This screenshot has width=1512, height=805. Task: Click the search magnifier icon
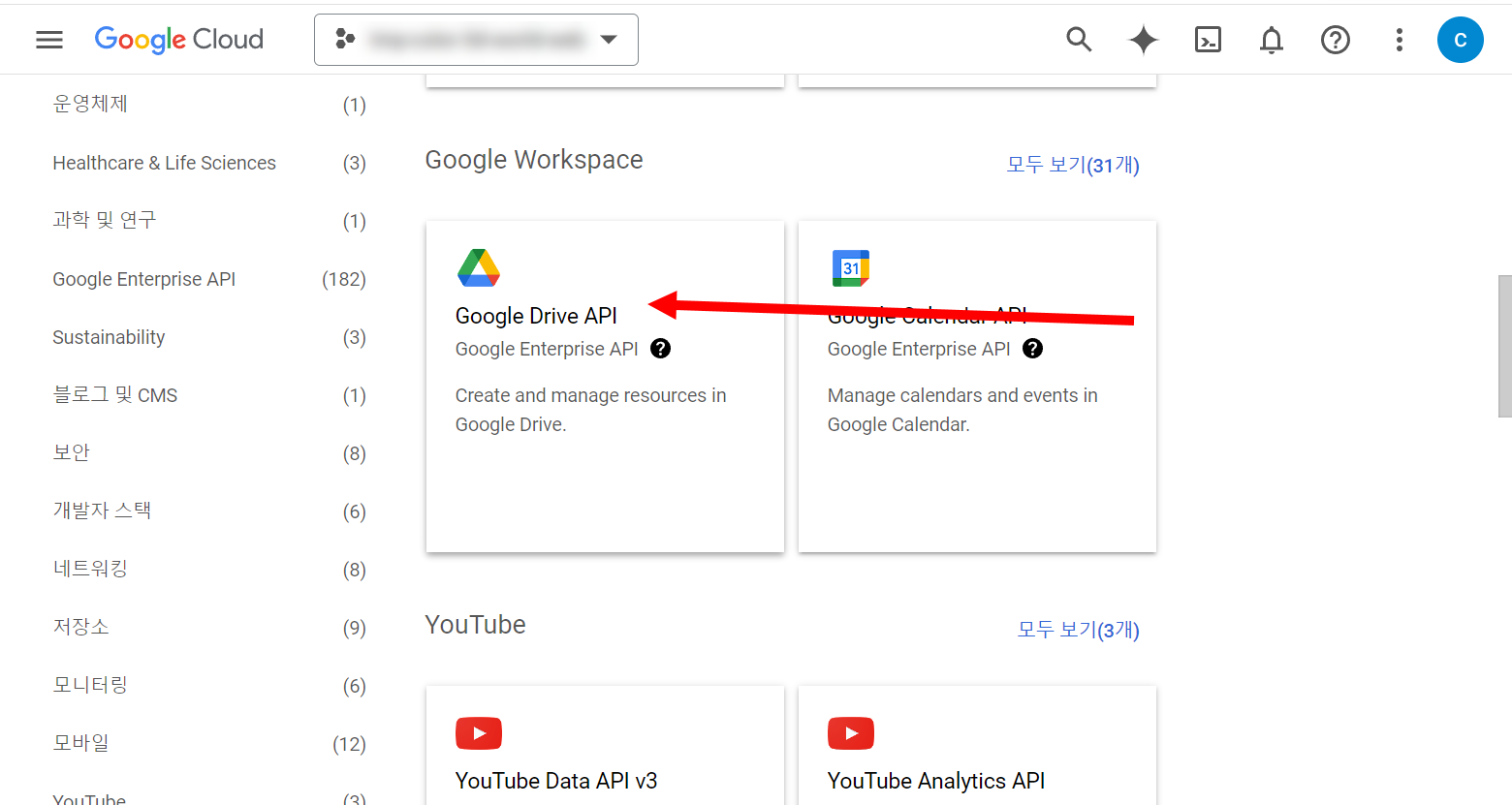tap(1079, 40)
